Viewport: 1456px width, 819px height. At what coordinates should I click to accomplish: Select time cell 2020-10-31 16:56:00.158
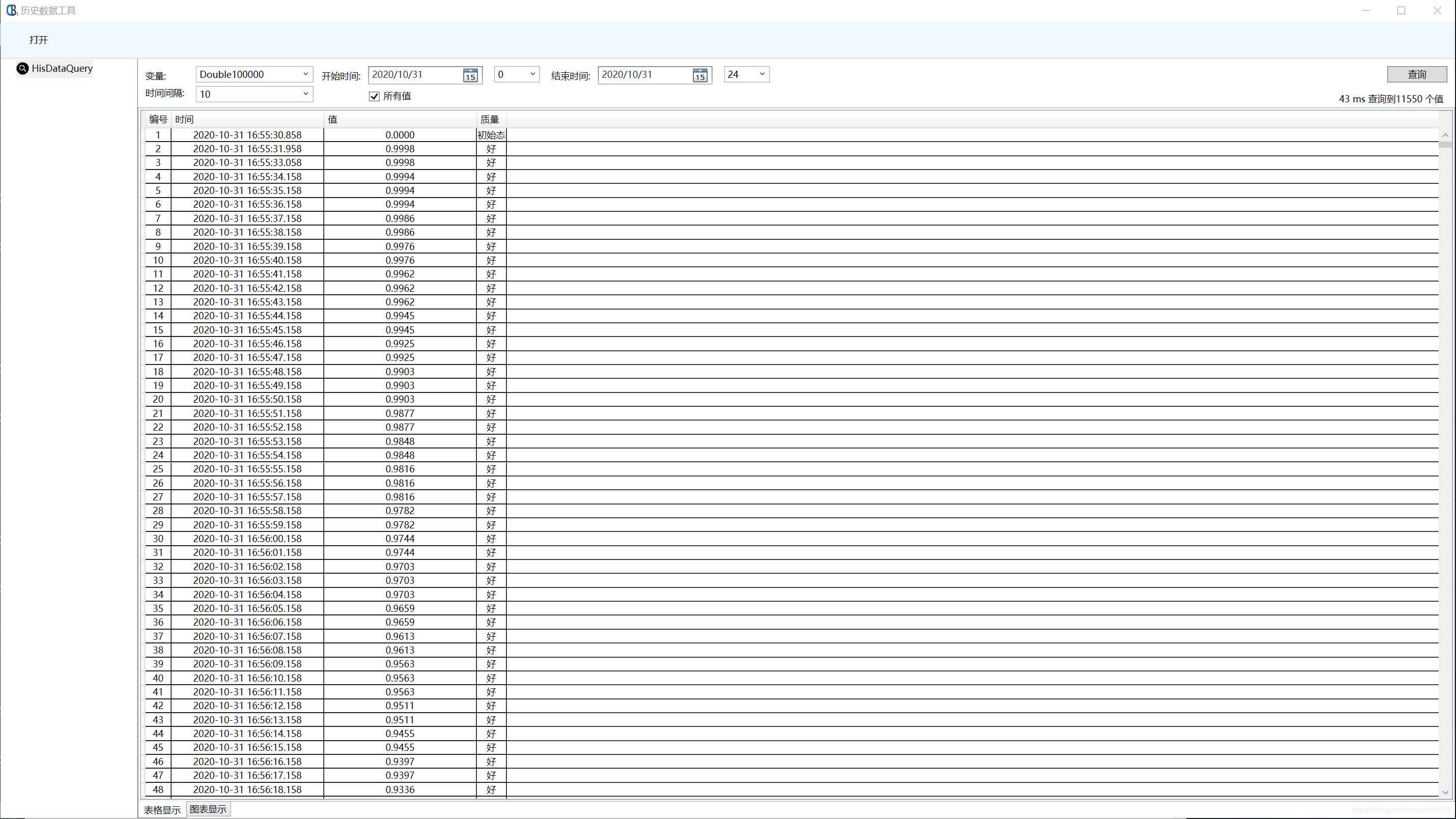[247, 539]
